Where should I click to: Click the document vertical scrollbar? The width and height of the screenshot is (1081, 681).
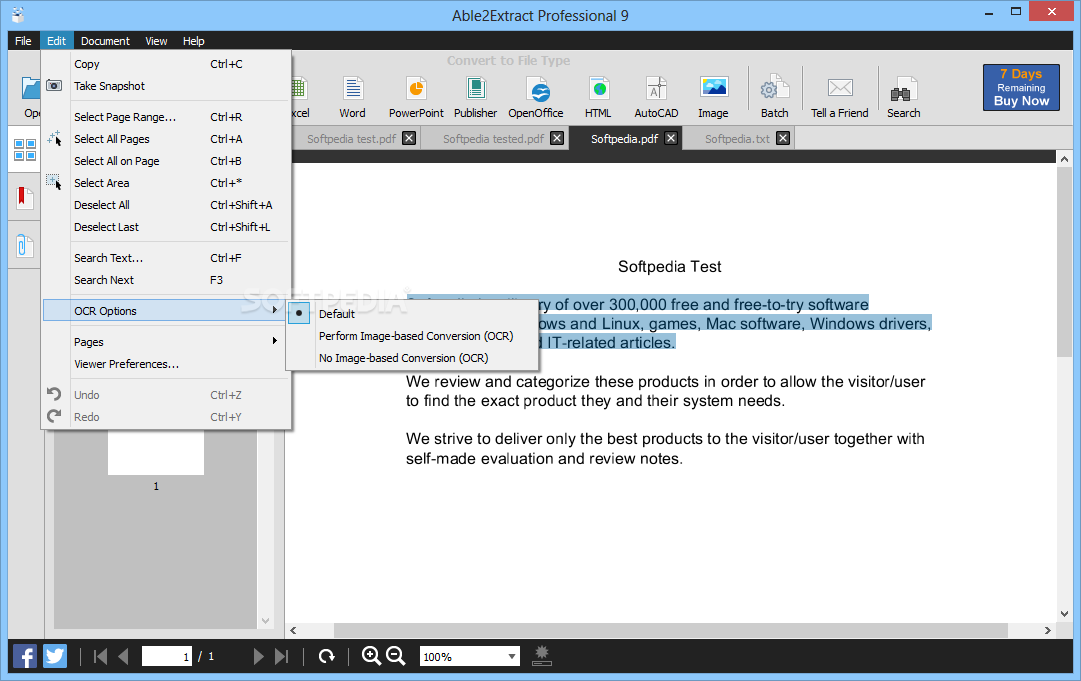click(1064, 262)
